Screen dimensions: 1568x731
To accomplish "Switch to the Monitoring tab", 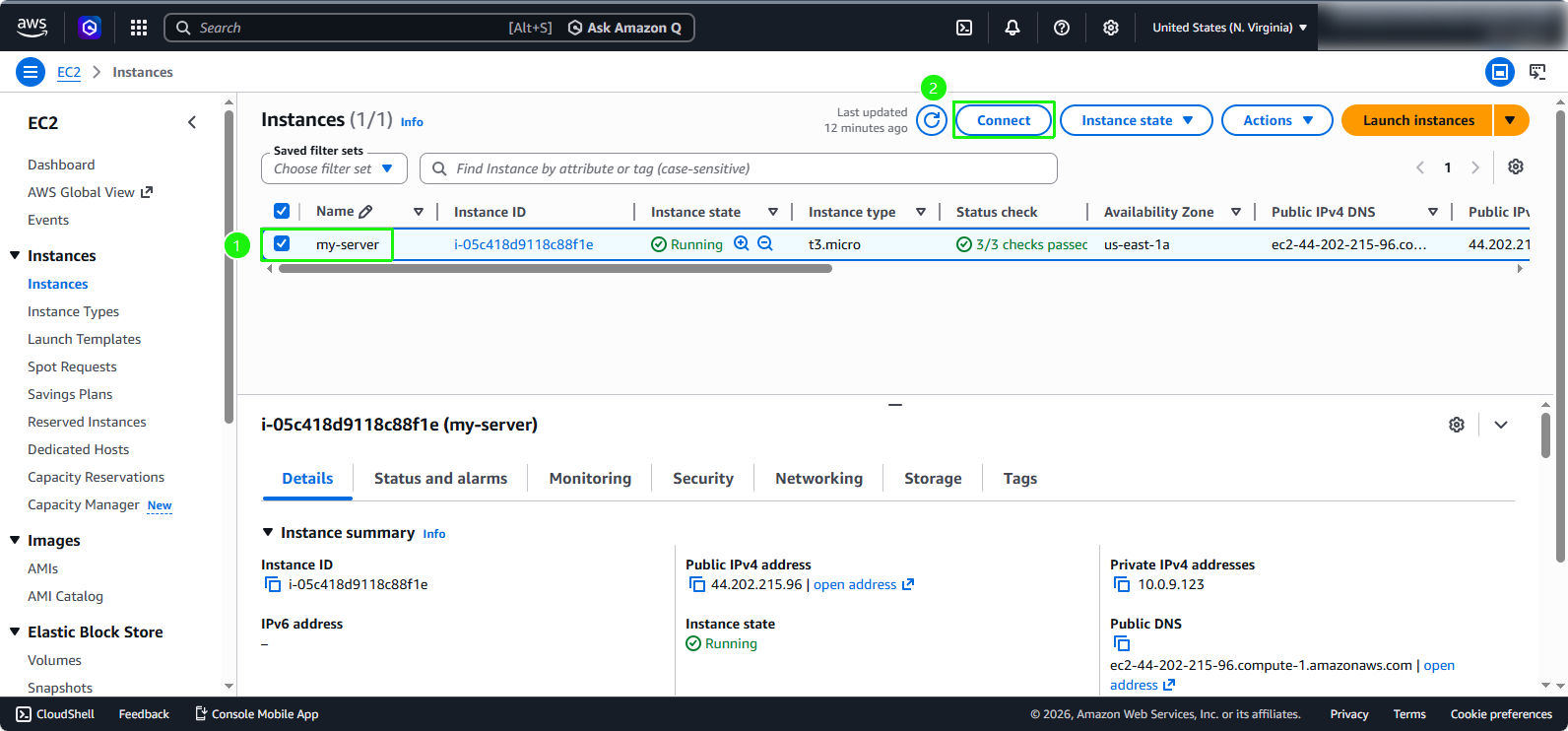I will [590, 478].
